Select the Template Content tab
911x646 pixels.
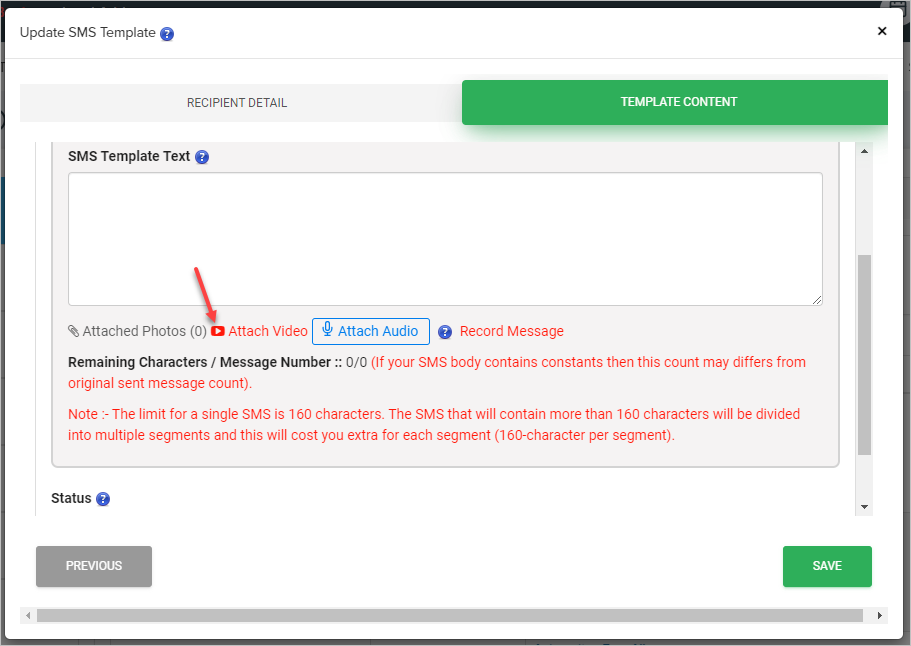click(x=678, y=102)
